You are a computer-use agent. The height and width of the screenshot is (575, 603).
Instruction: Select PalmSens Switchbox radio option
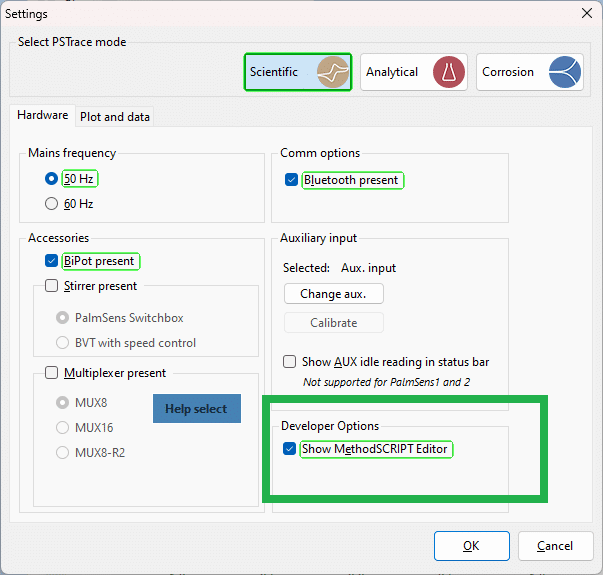(62, 318)
